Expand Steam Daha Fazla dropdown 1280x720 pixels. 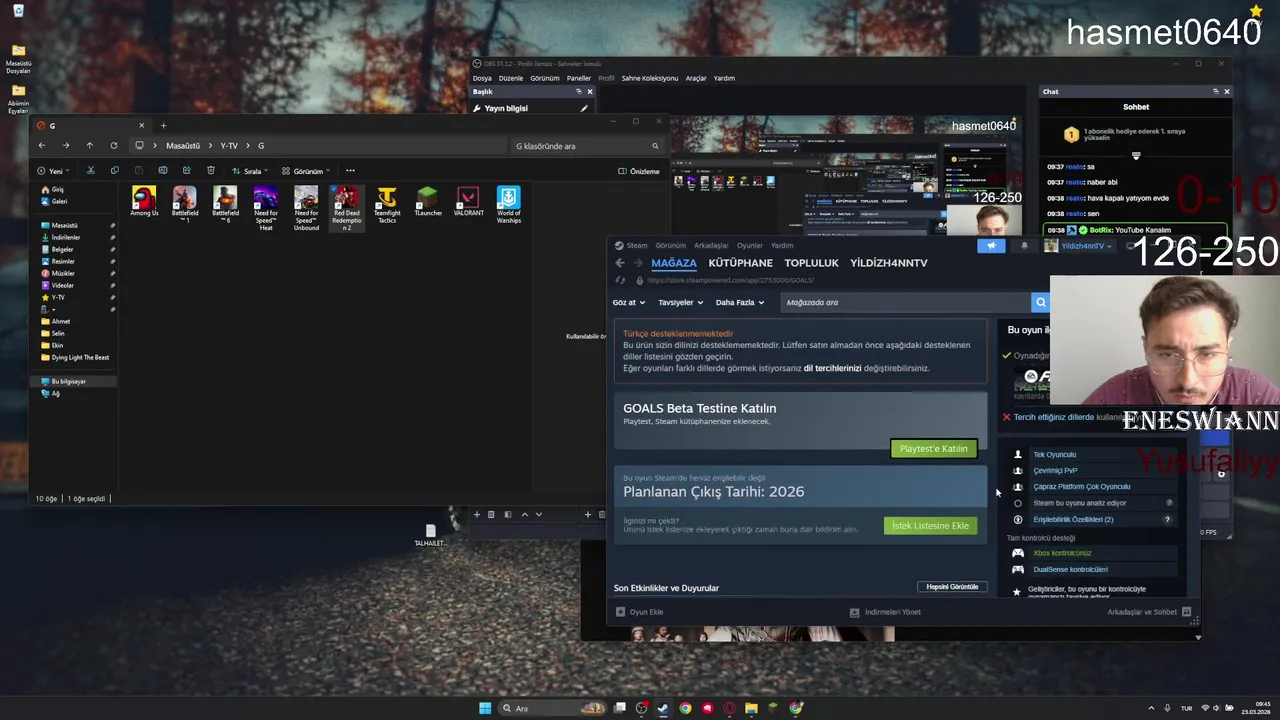point(740,302)
